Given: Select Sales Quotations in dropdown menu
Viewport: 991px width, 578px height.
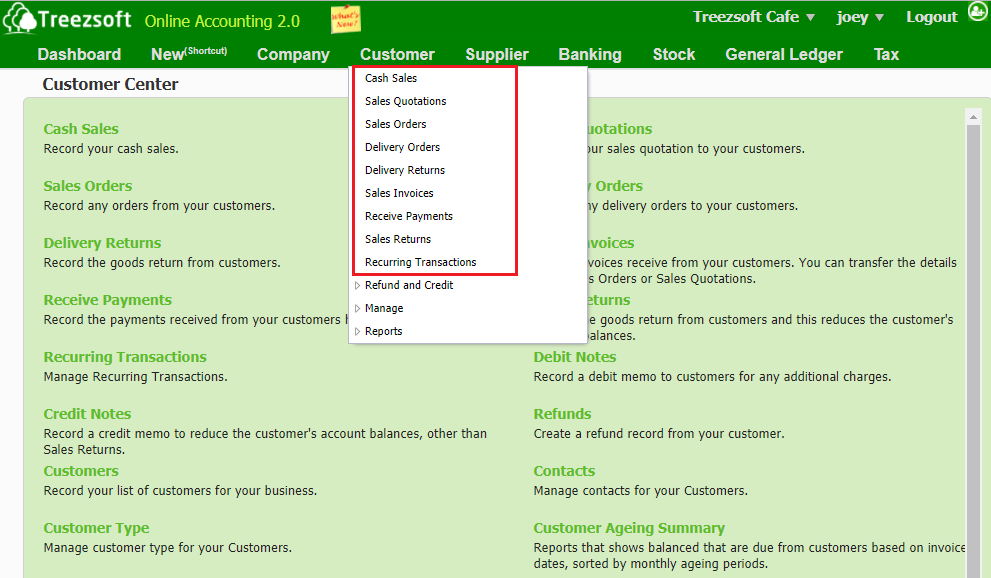Looking at the screenshot, I should click(406, 101).
